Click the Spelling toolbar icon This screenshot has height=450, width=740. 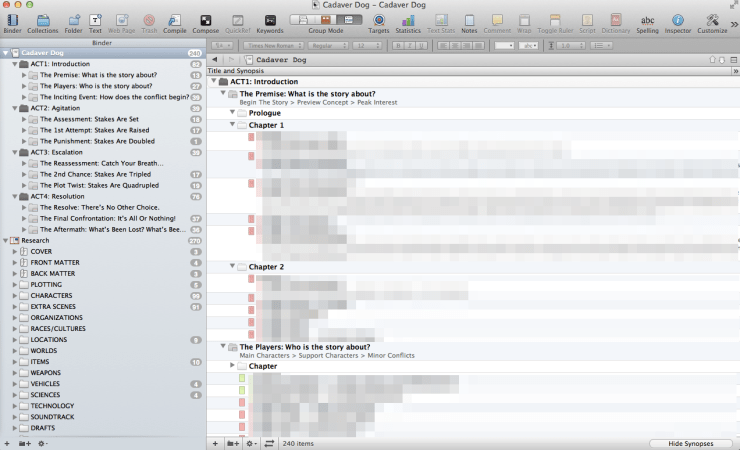(648, 20)
